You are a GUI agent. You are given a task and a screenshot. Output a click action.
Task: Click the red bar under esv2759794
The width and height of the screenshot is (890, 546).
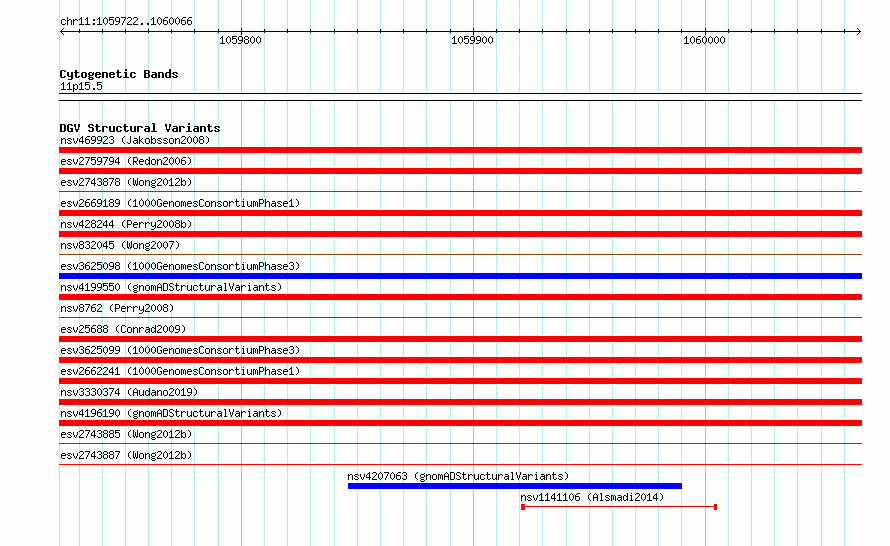click(460, 171)
